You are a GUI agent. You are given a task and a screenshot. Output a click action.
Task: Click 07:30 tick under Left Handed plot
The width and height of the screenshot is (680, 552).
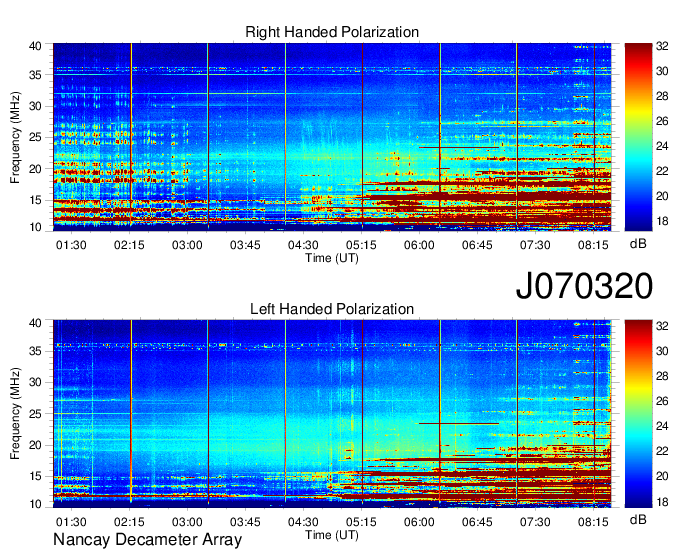coord(536,522)
